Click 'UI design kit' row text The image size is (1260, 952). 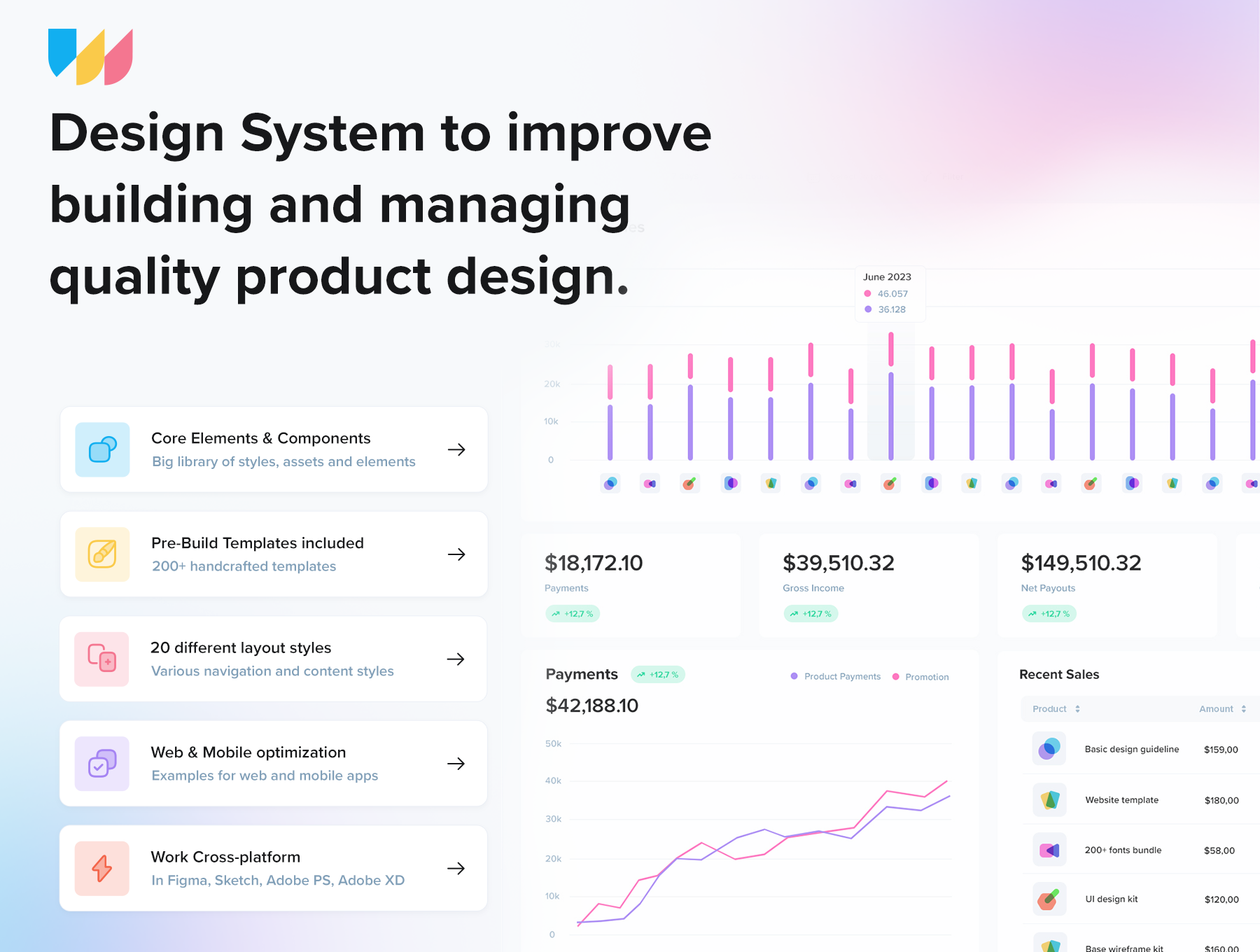click(x=1112, y=899)
